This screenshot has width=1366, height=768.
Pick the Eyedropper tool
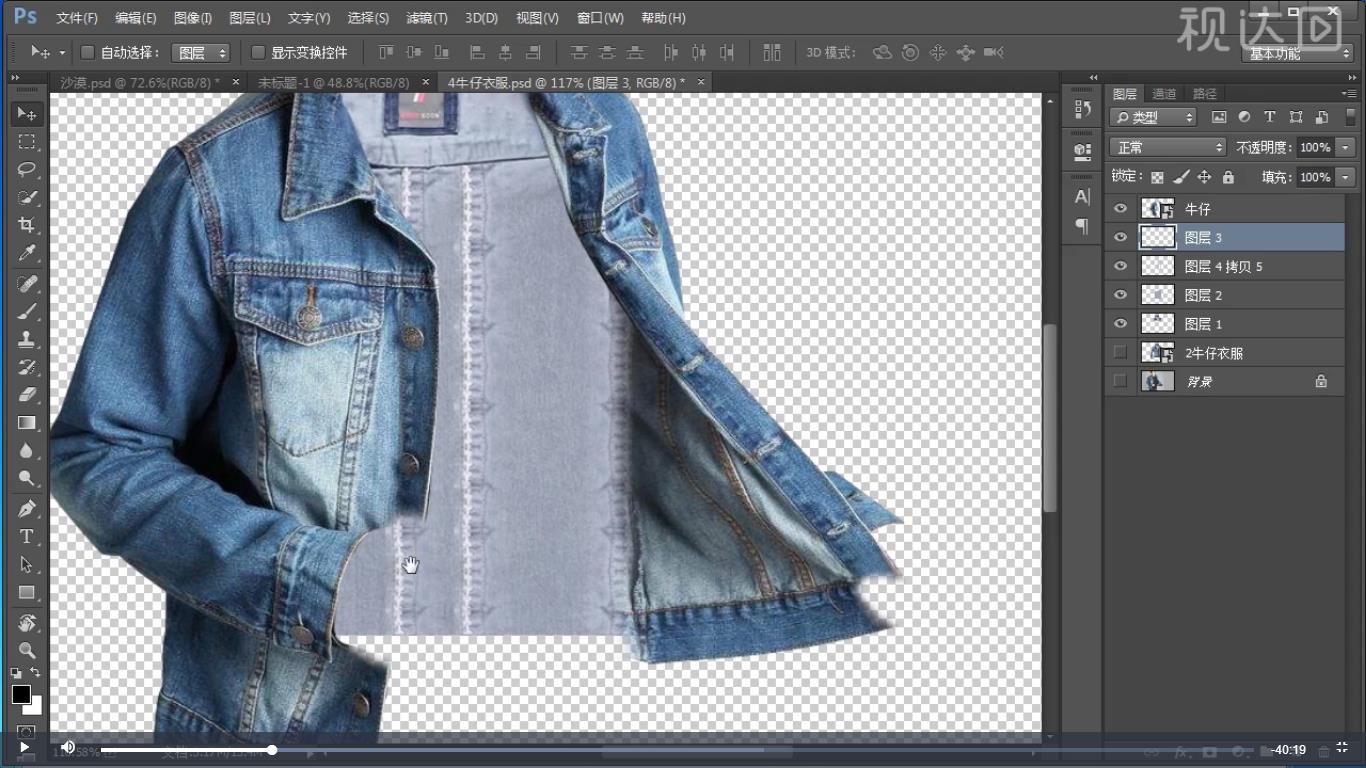click(x=27, y=253)
